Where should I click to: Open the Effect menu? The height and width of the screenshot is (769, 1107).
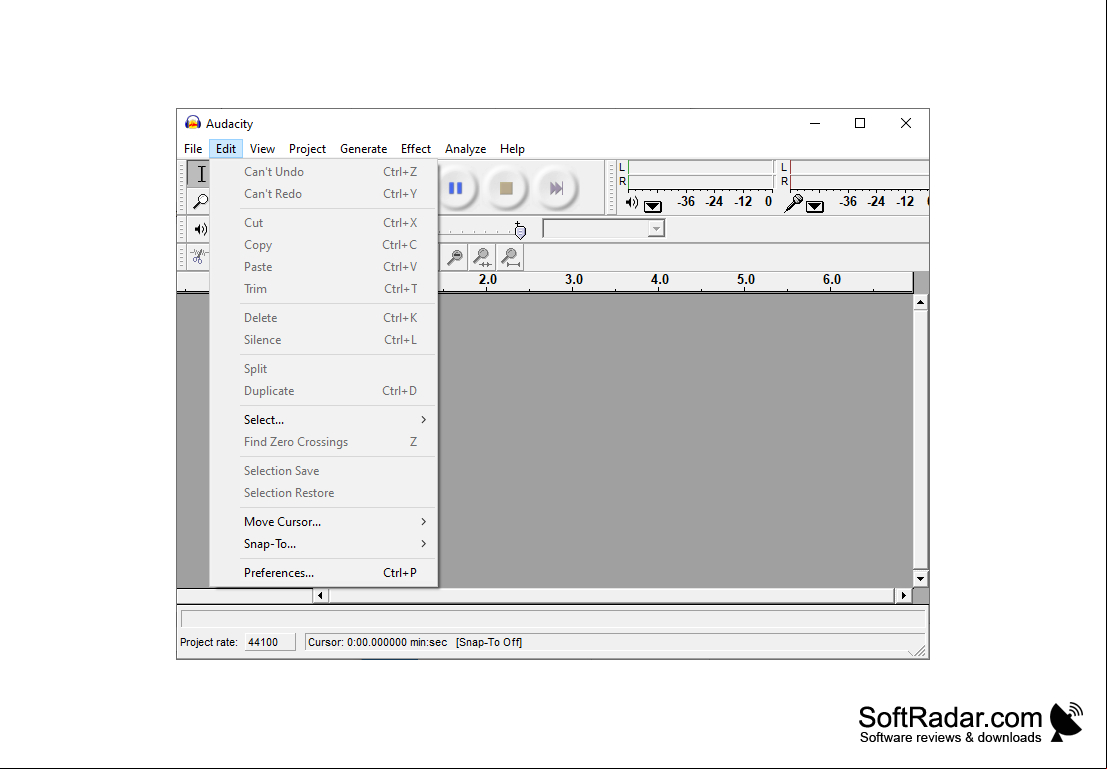tap(416, 148)
